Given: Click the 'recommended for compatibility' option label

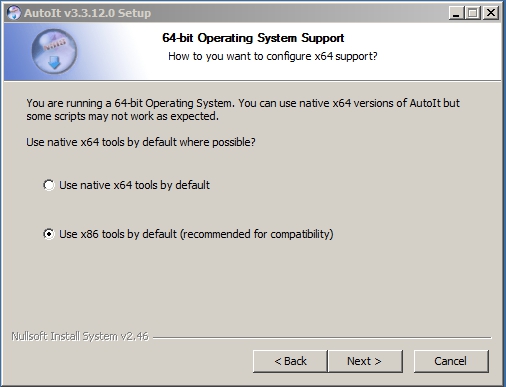Looking at the screenshot, I should (x=196, y=234).
